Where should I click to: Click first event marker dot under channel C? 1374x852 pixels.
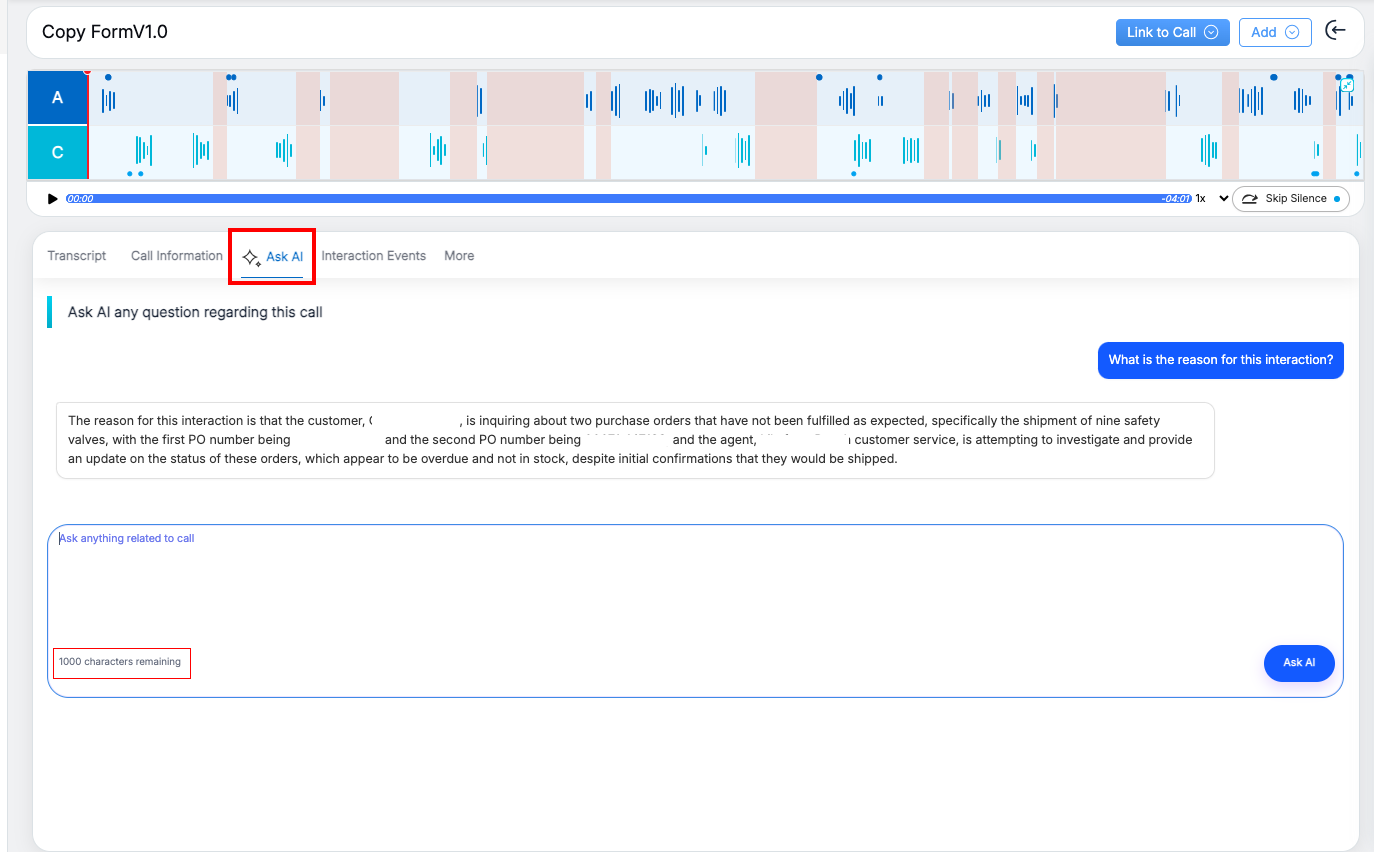(x=130, y=174)
